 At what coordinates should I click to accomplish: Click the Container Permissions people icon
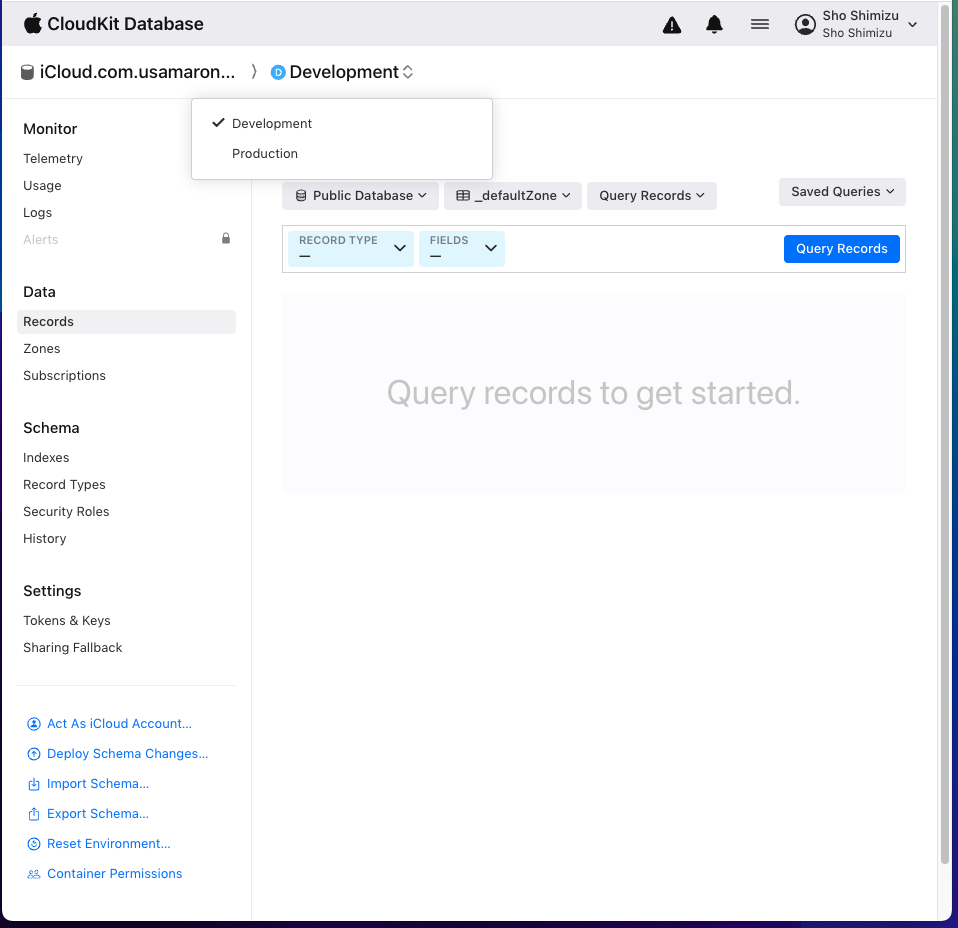point(34,874)
